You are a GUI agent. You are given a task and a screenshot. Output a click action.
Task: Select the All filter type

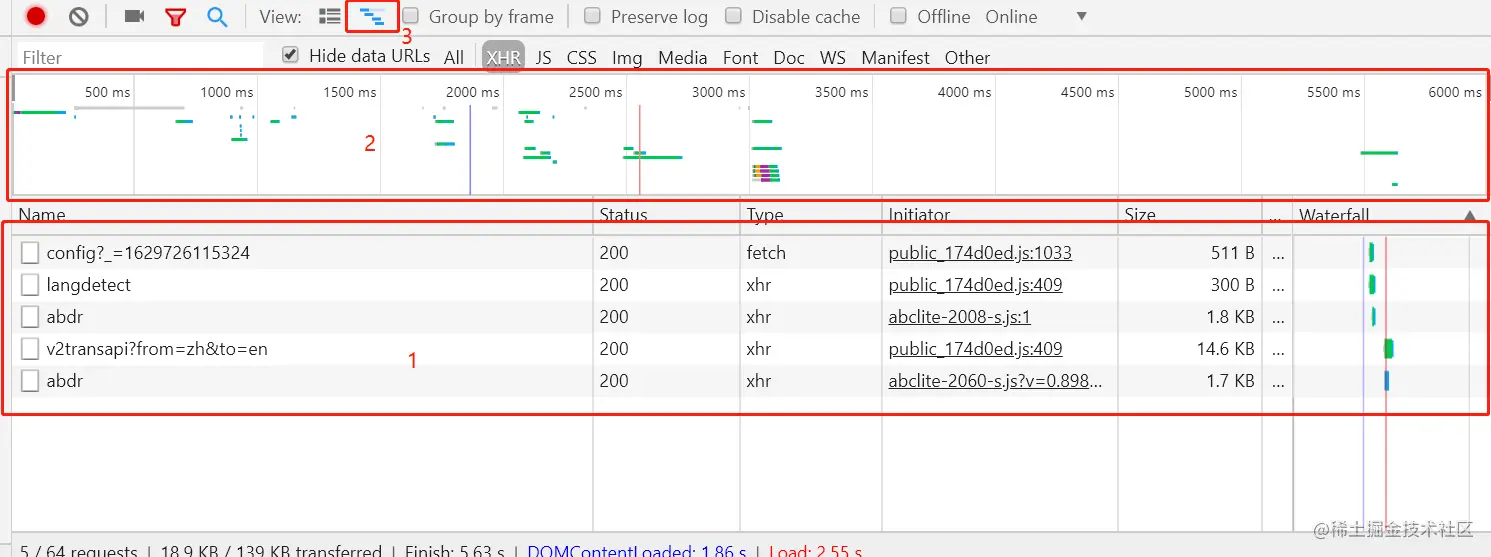[454, 58]
